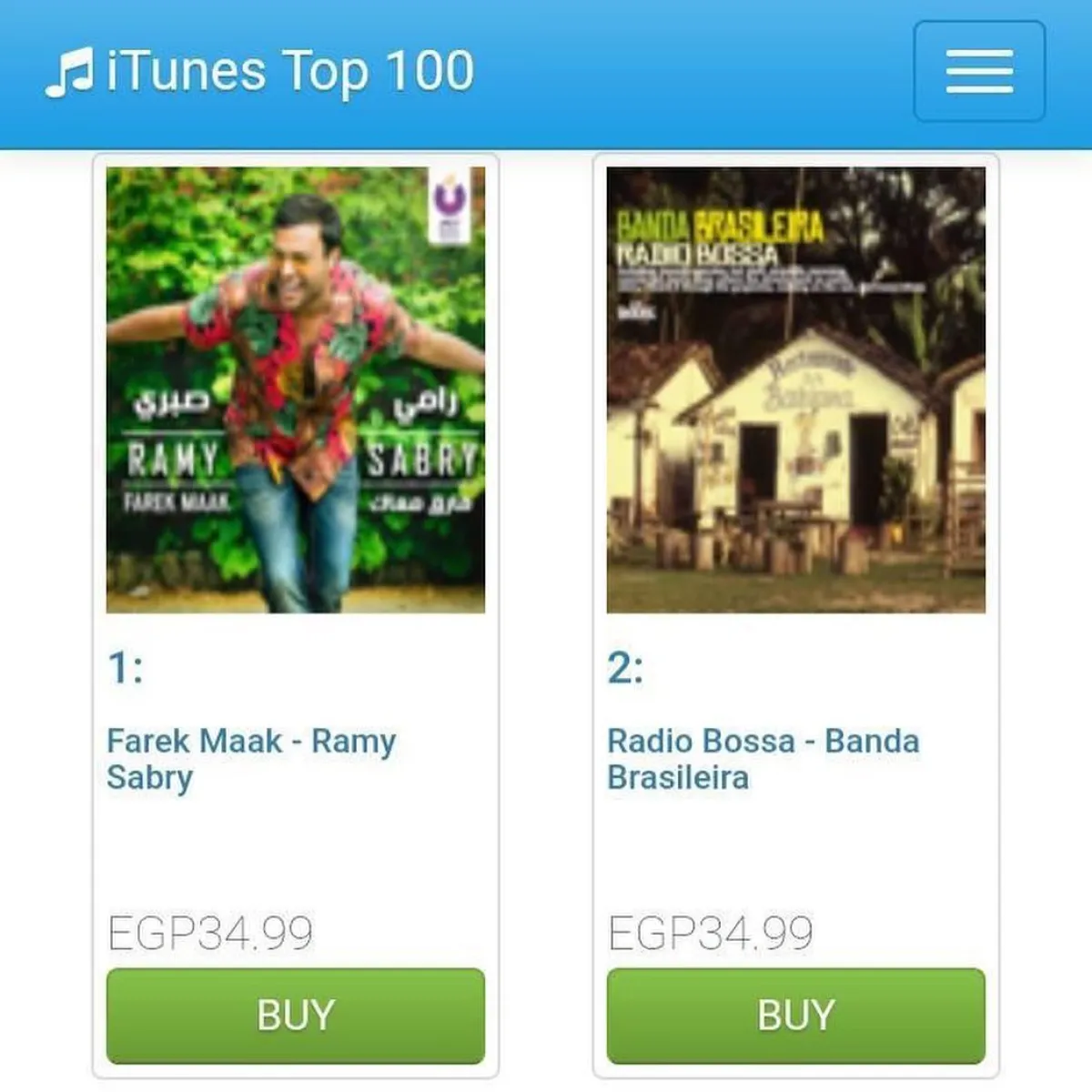
Task: Select the rank 1: label
Action: coord(126,668)
